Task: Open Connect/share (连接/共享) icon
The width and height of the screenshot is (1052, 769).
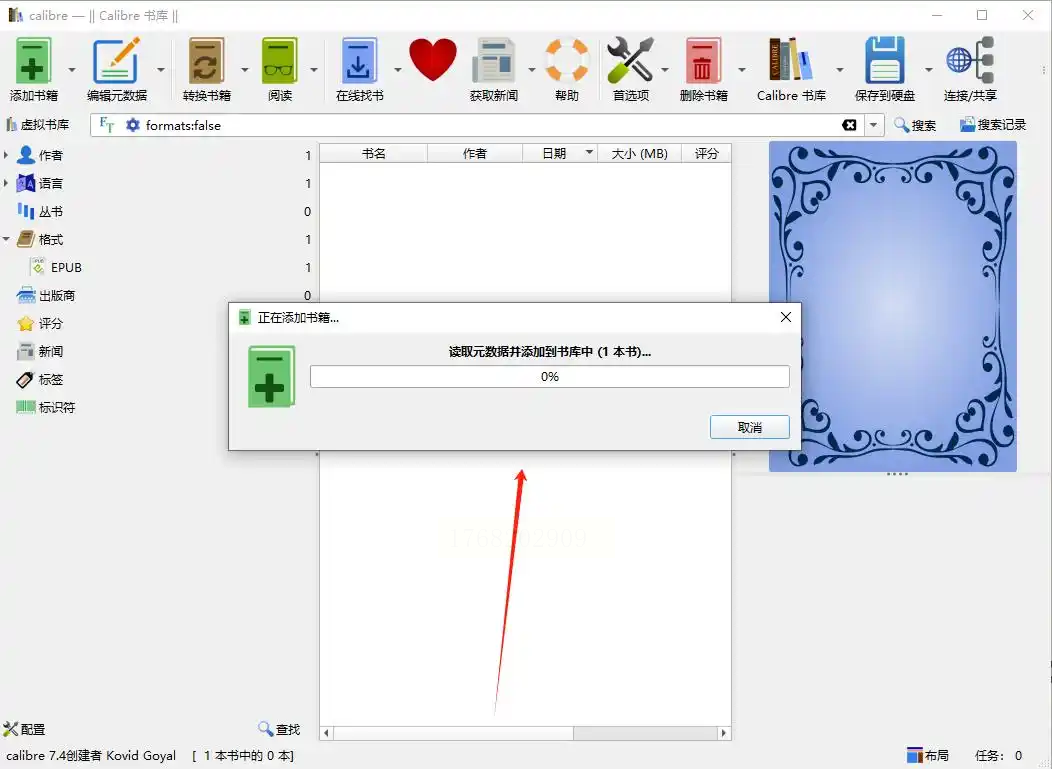Action: pos(970,61)
